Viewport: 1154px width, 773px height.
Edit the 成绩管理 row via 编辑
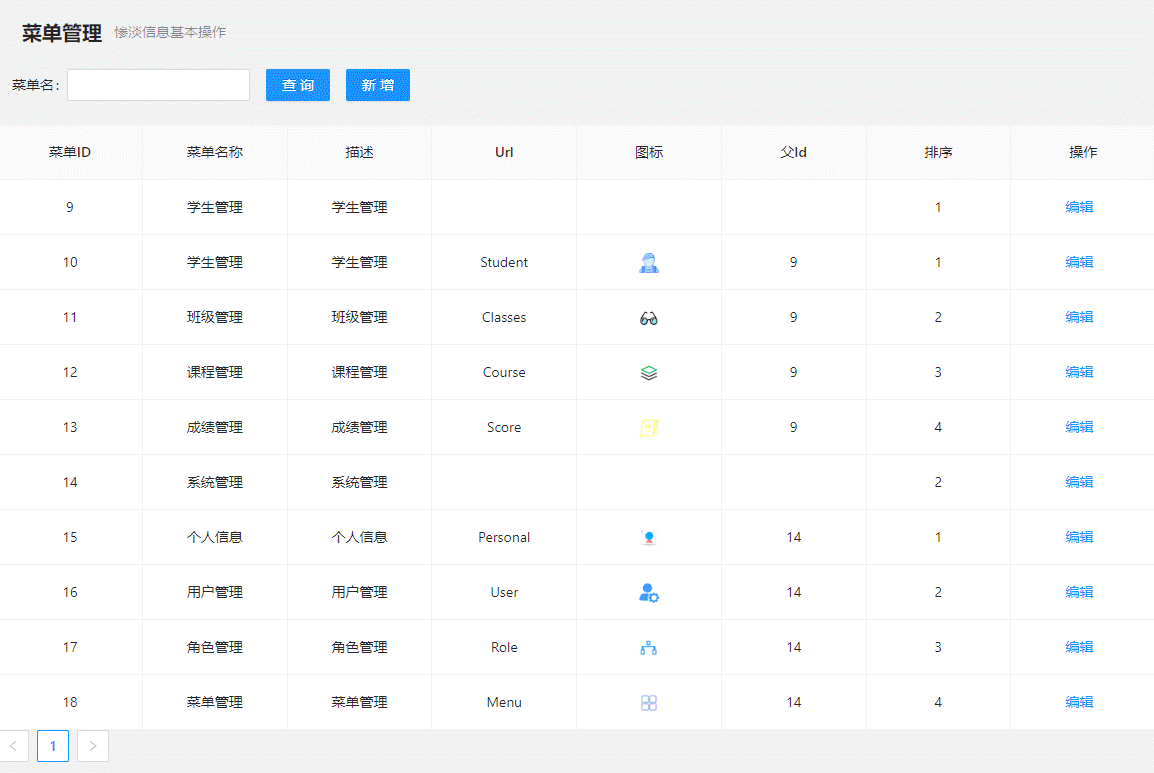[1079, 427]
